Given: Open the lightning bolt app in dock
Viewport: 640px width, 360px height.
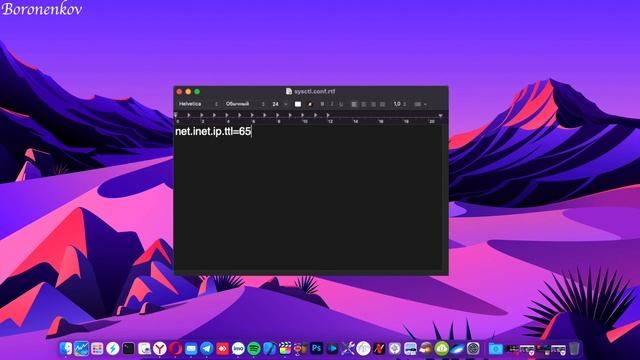Looking at the screenshot, I should point(113,349).
